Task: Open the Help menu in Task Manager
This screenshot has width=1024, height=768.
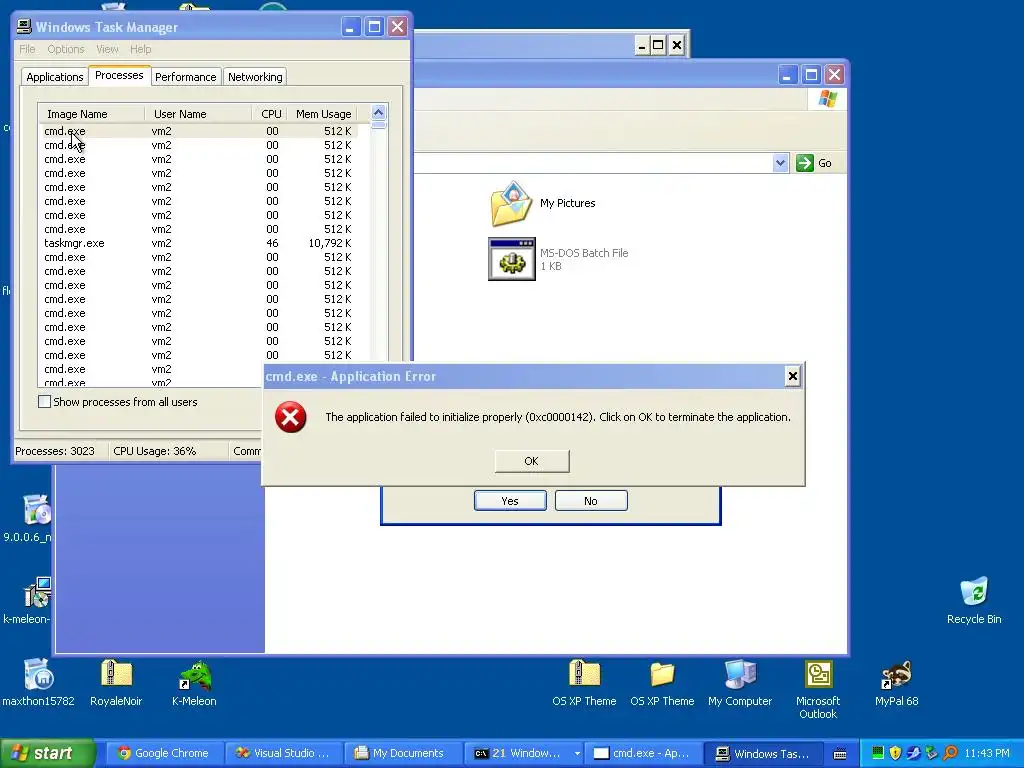Action: (140, 49)
